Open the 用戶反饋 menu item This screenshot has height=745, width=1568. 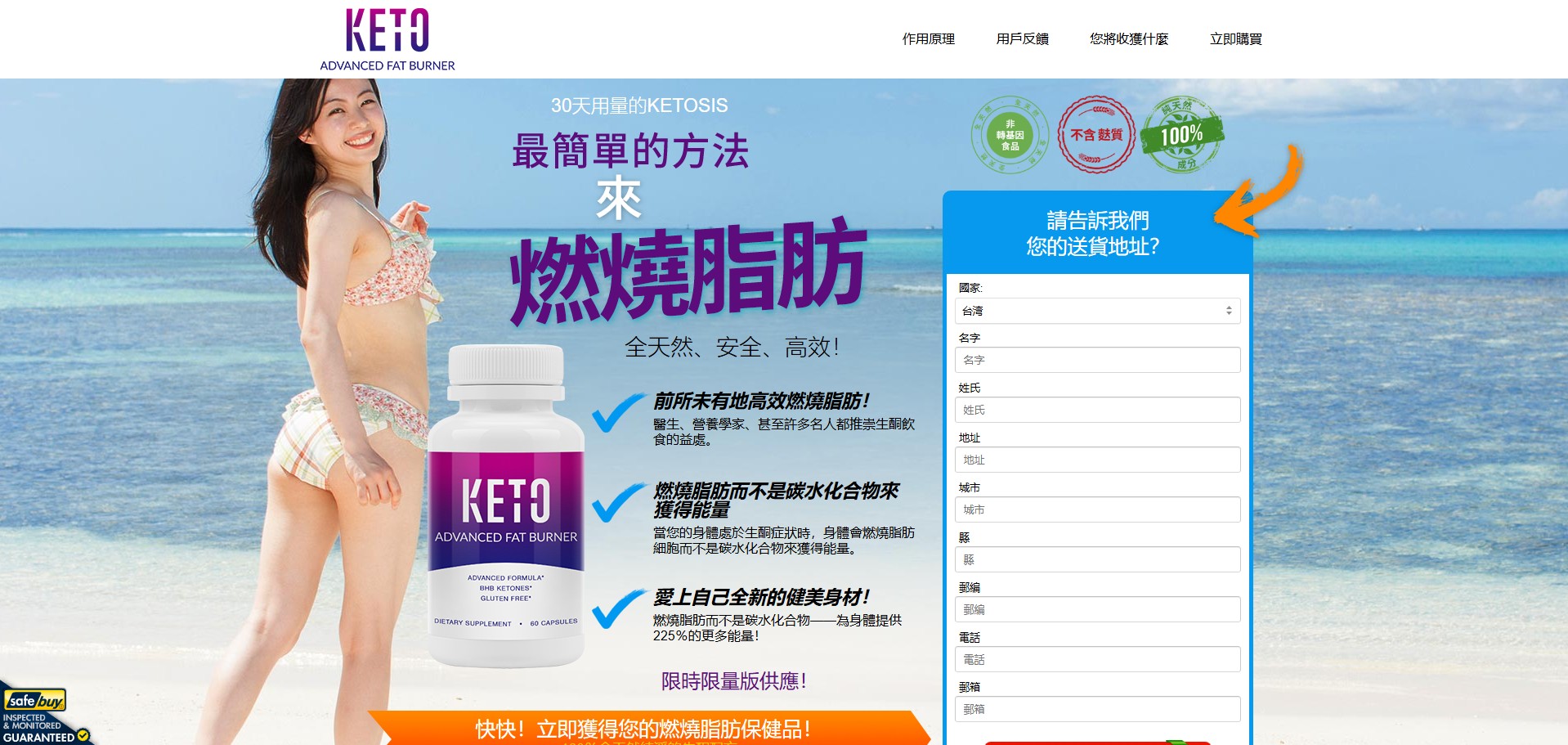click(x=1022, y=38)
